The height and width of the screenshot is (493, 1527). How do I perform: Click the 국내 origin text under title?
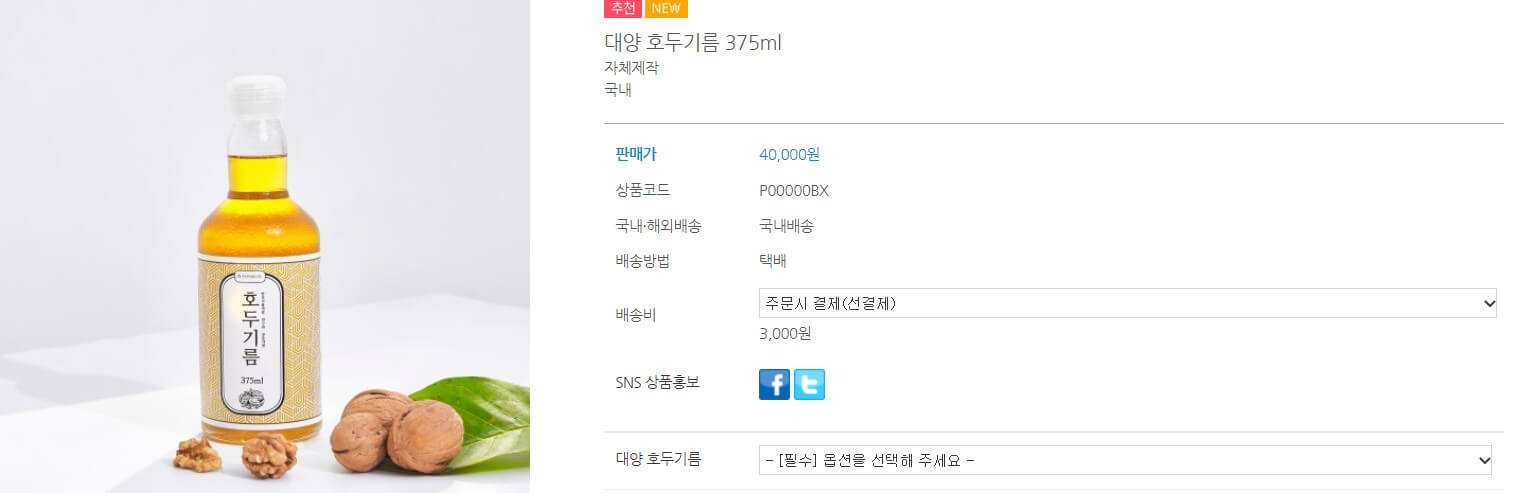point(618,90)
